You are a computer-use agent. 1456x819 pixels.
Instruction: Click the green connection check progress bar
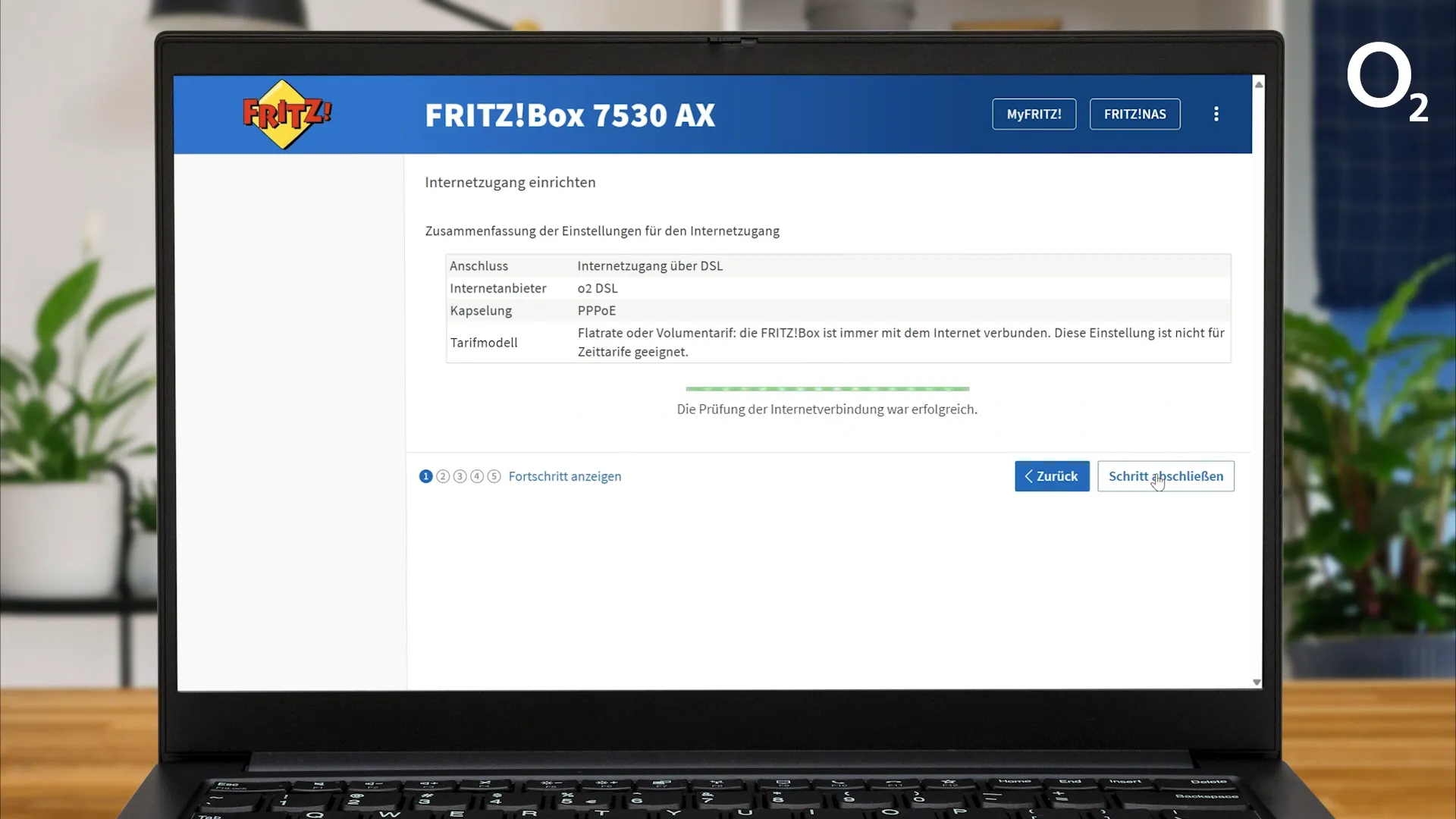coord(827,389)
